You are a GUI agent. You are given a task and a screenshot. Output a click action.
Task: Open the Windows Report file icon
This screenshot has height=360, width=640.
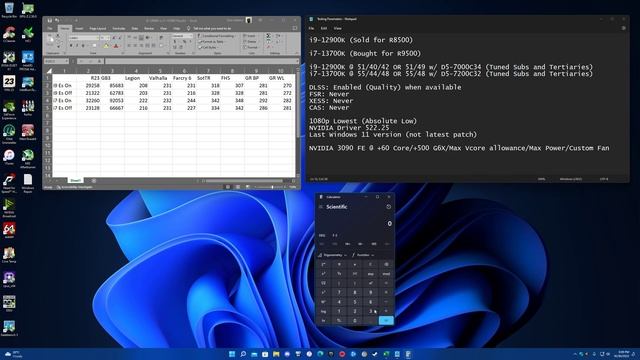tap(28, 183)
